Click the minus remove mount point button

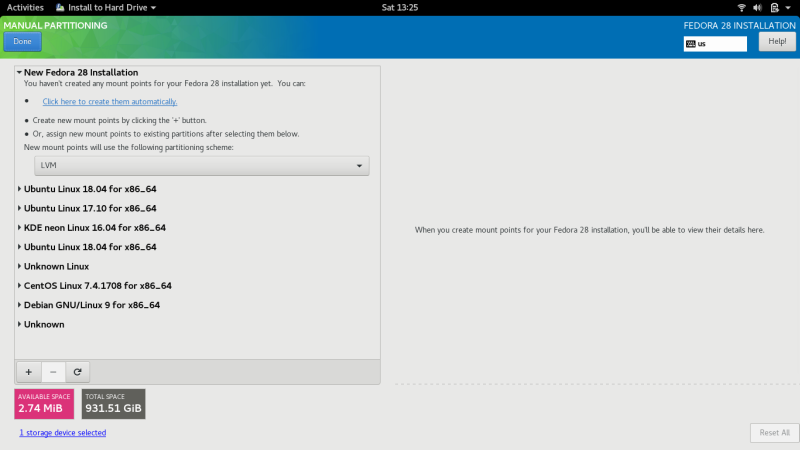[53, 372]
